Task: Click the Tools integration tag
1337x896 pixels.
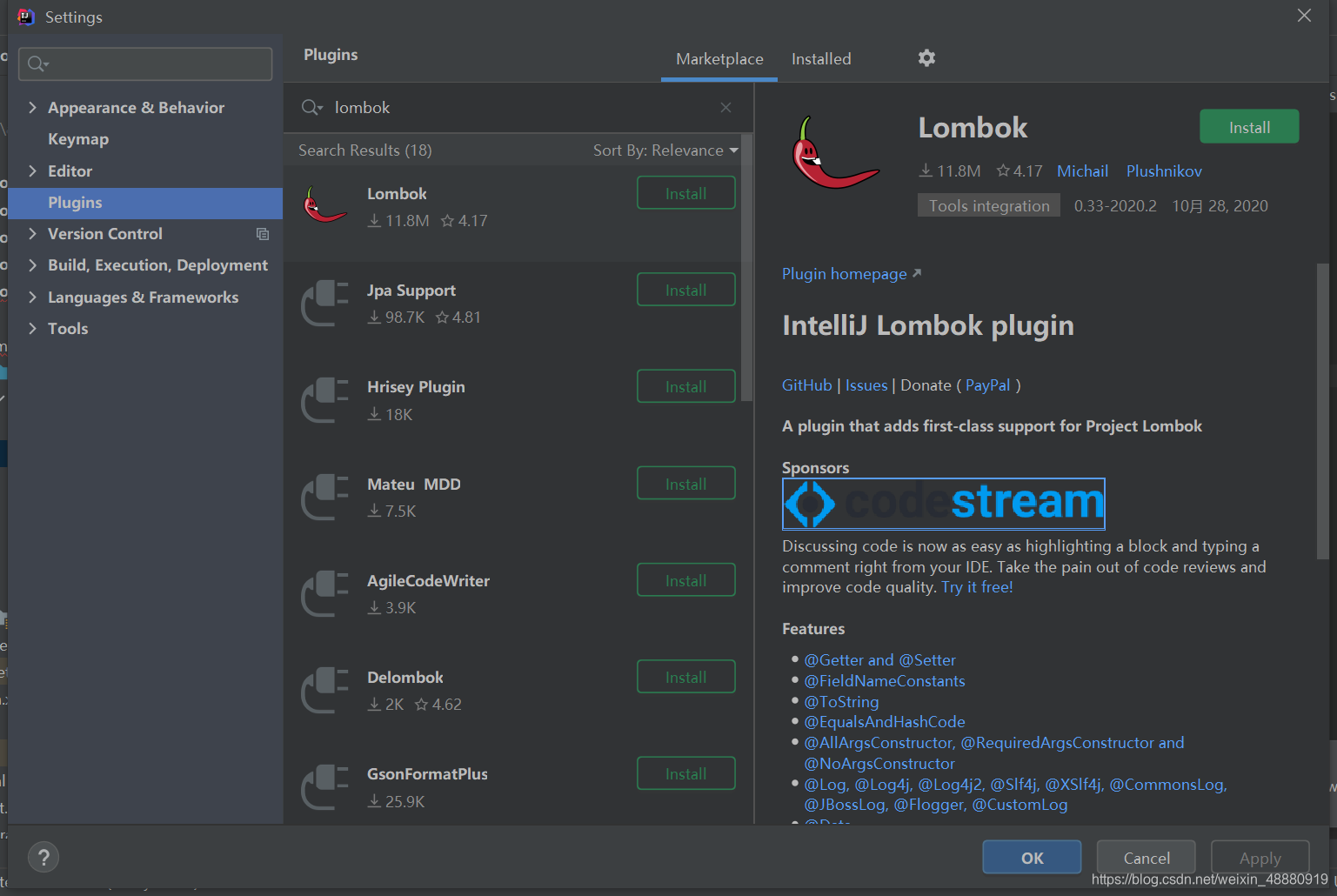Action: pos(989,206)
